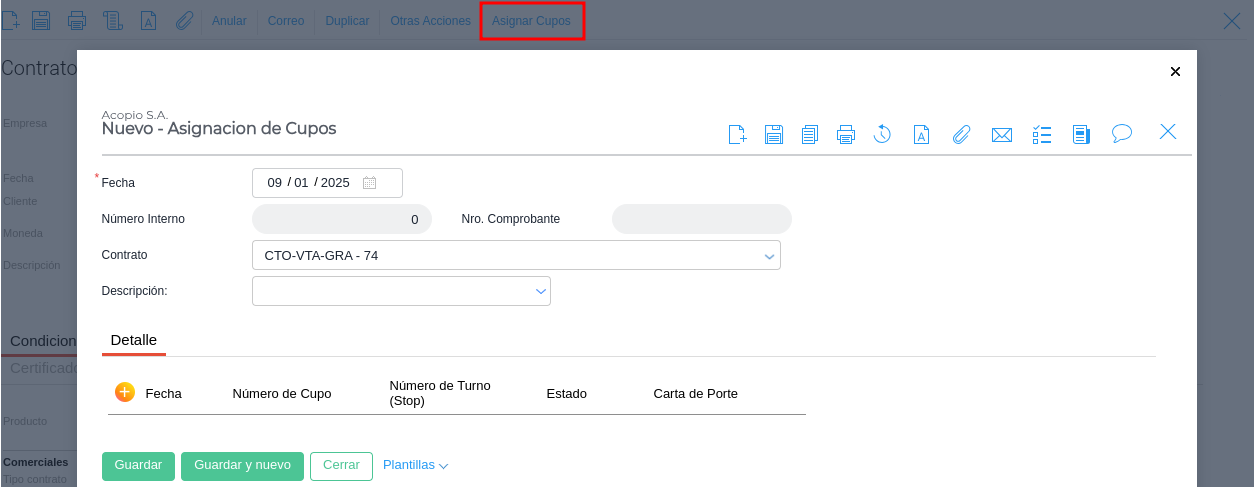The image size is (1254, 487).
Task: Click the orange plus icon to add detail row
Action: click(124, 392)
